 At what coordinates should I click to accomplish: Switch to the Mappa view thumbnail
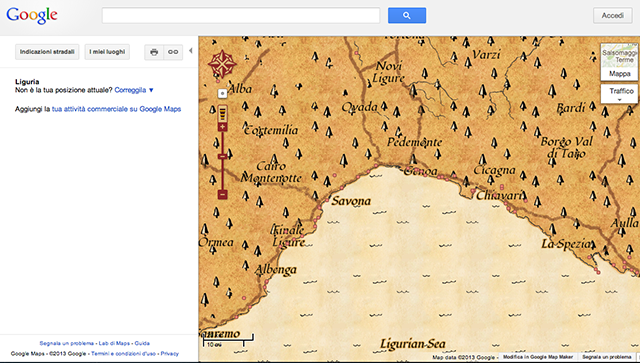620,62
